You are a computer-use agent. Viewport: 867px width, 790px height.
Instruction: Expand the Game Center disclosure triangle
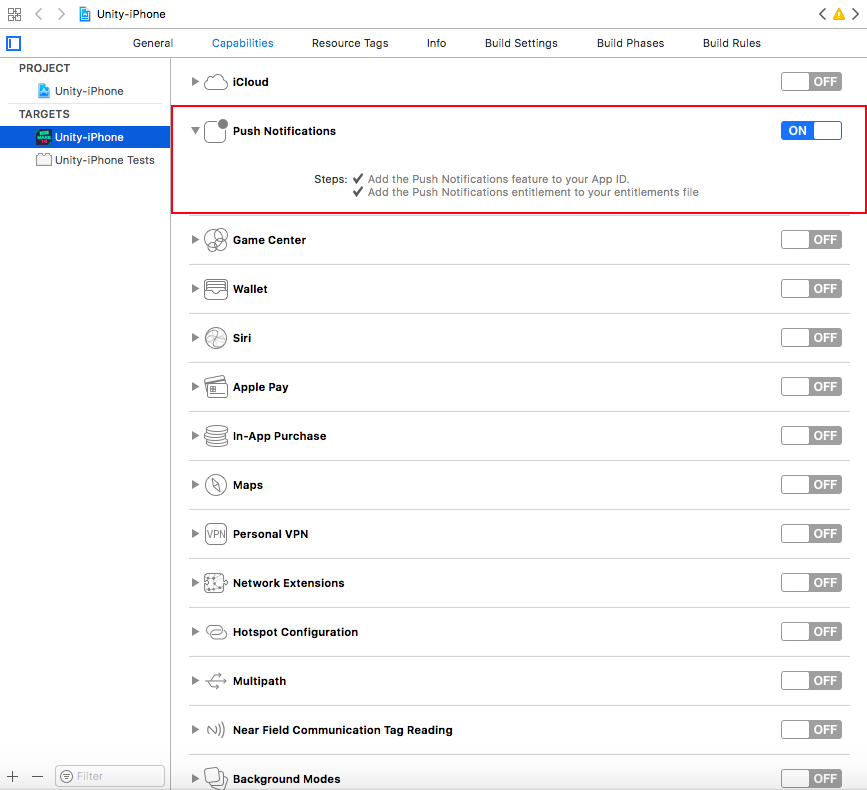click(x=195, y=240)
